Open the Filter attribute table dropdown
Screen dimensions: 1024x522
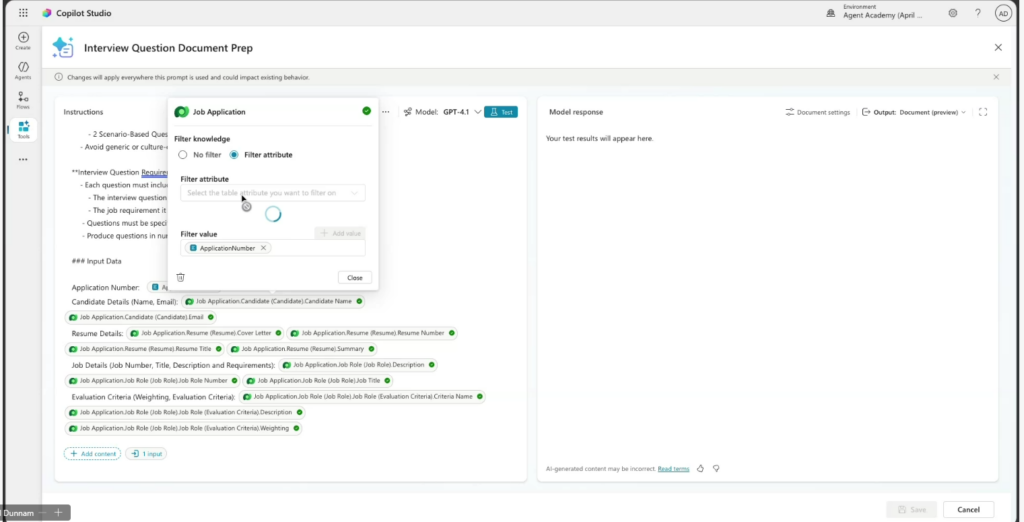tap(272, 193)
